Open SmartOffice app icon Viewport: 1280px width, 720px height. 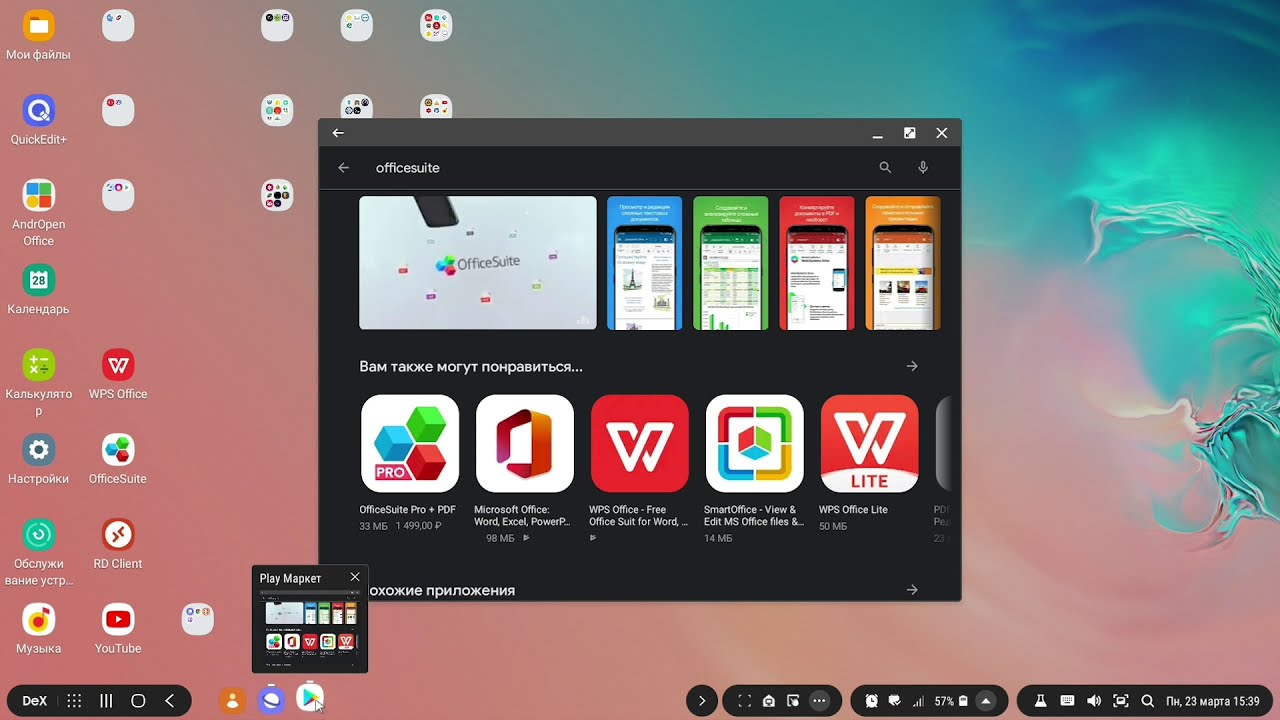point(755,444)
